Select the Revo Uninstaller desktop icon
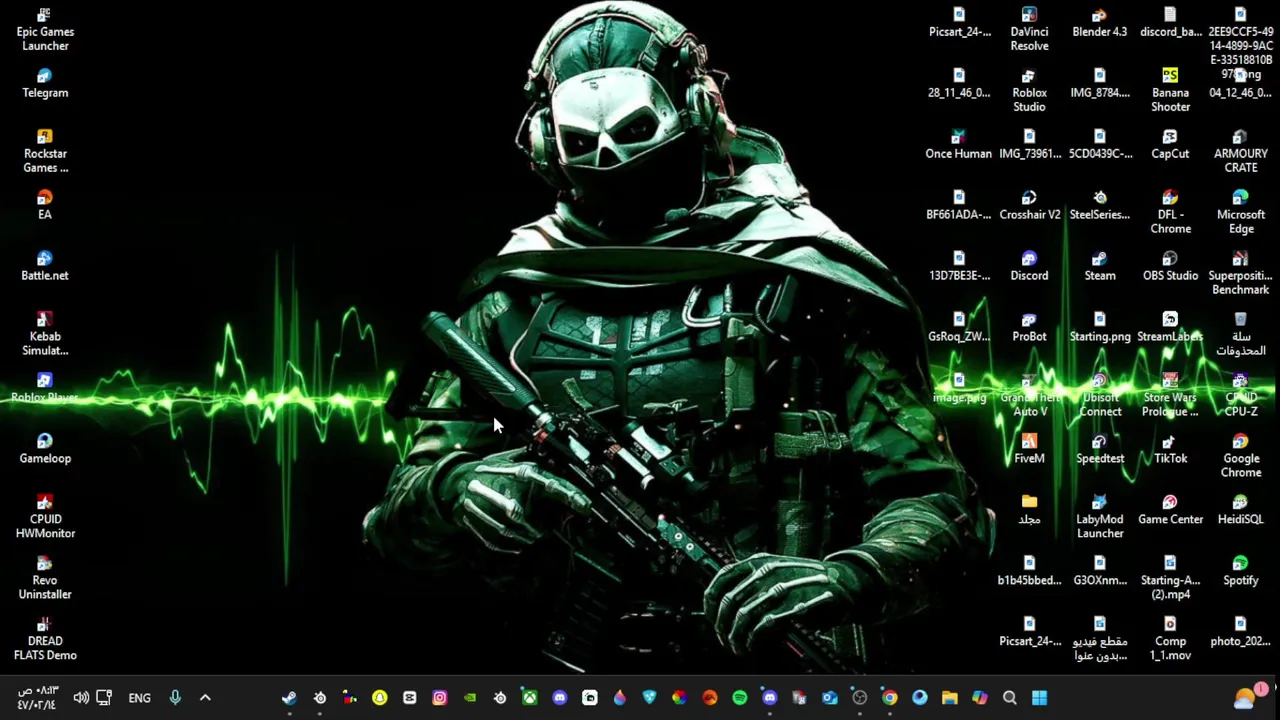Viewport: 1280px width, 720px height. tap(45, 578)
